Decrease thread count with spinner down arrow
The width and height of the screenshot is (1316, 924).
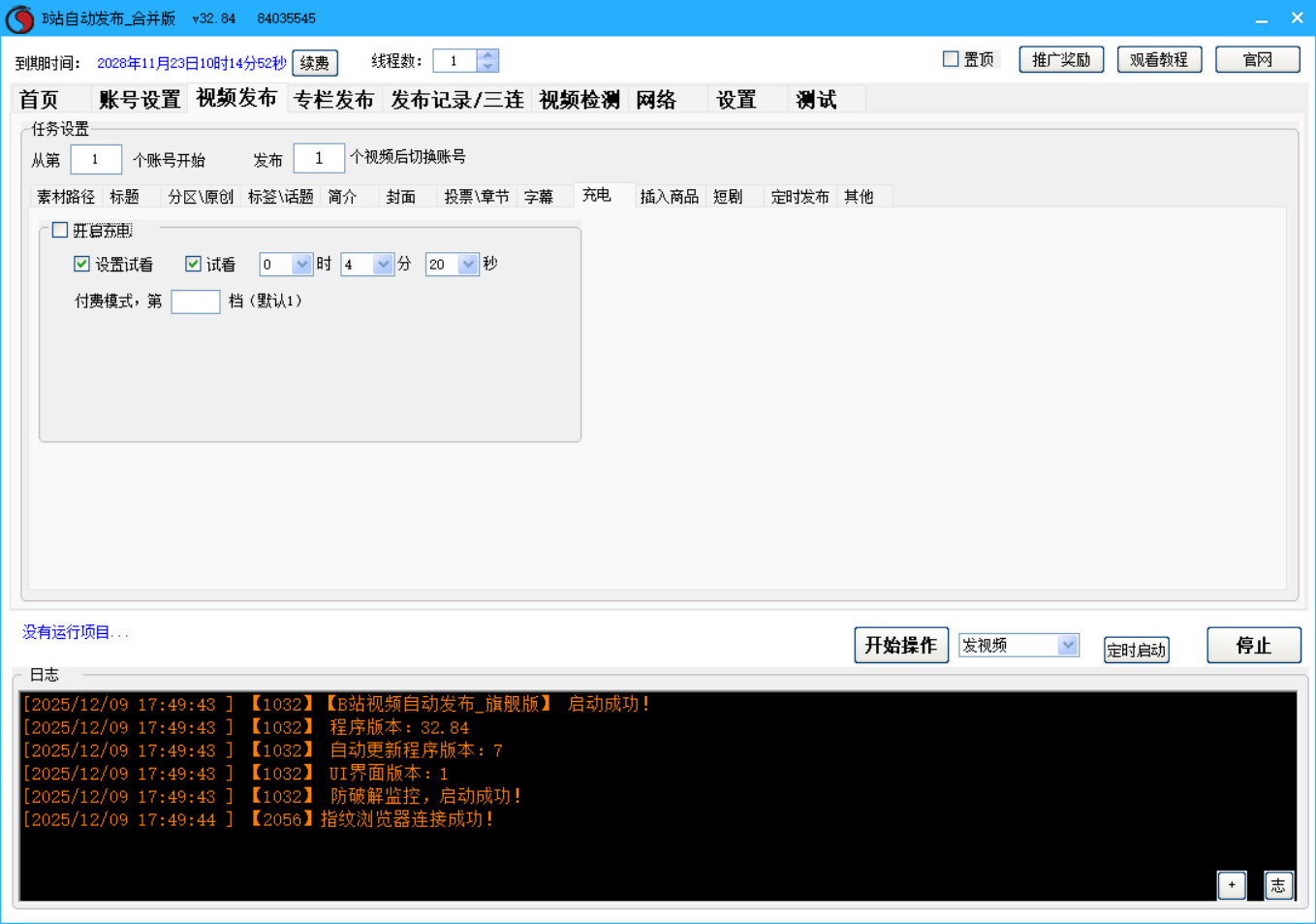[487, 67]
